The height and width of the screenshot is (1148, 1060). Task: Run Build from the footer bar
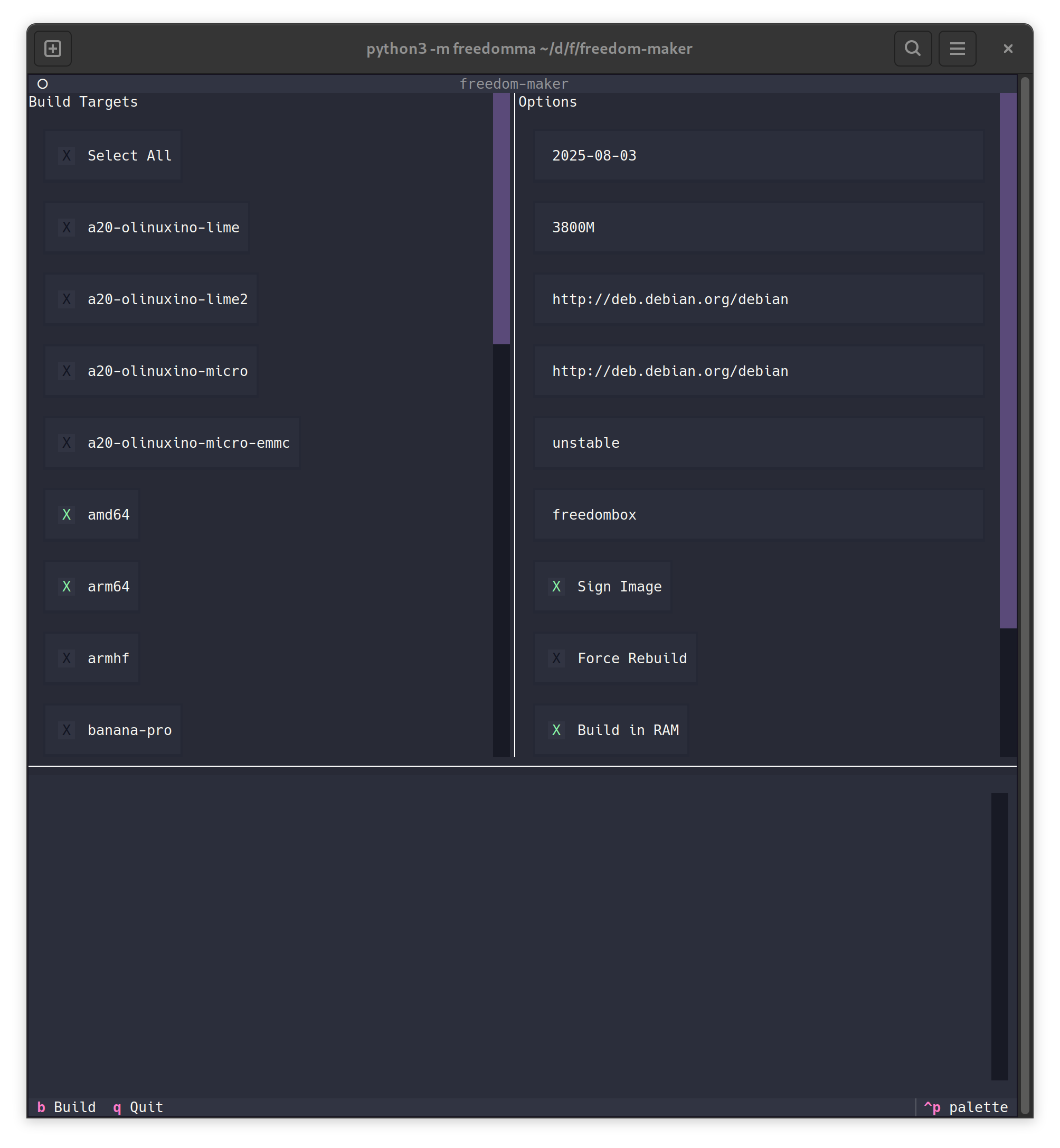tap(67, 1107)
